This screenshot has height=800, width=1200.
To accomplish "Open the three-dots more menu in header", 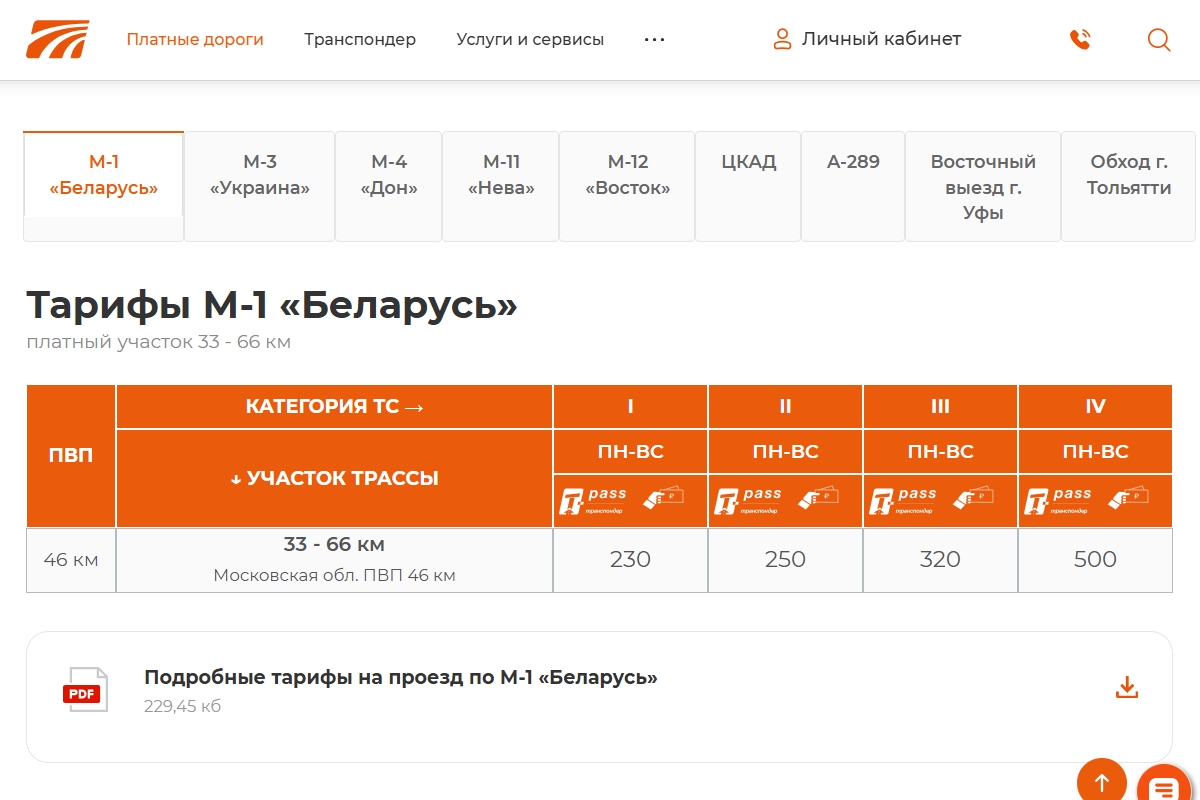I will point(654,39).
